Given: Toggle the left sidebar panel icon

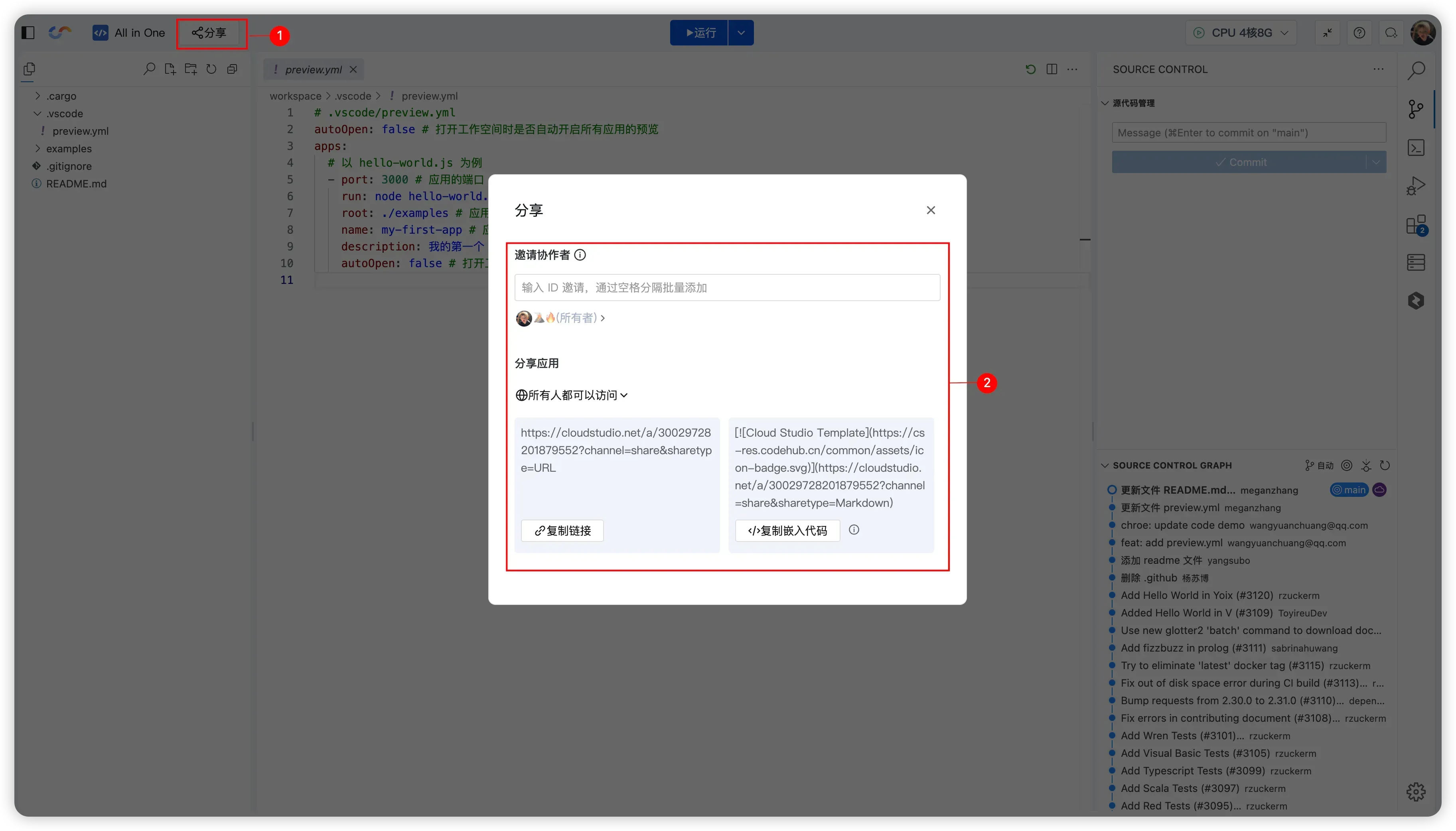Looking at the screenshot, I should [28, 33].
